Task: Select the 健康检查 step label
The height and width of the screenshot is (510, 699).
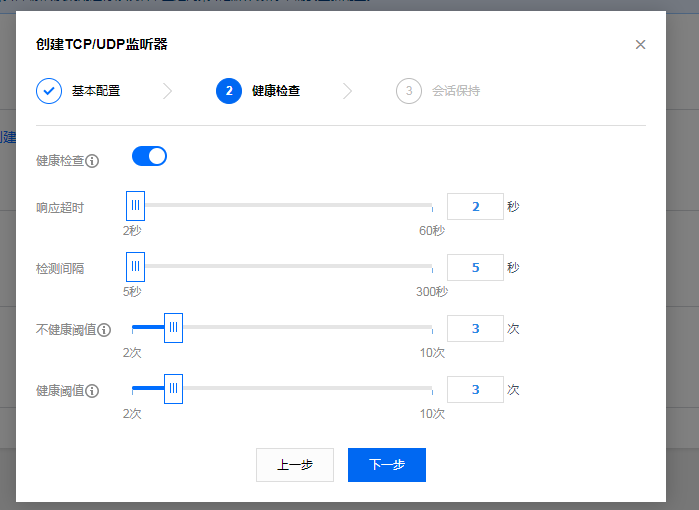Action: tap(276, 91)
